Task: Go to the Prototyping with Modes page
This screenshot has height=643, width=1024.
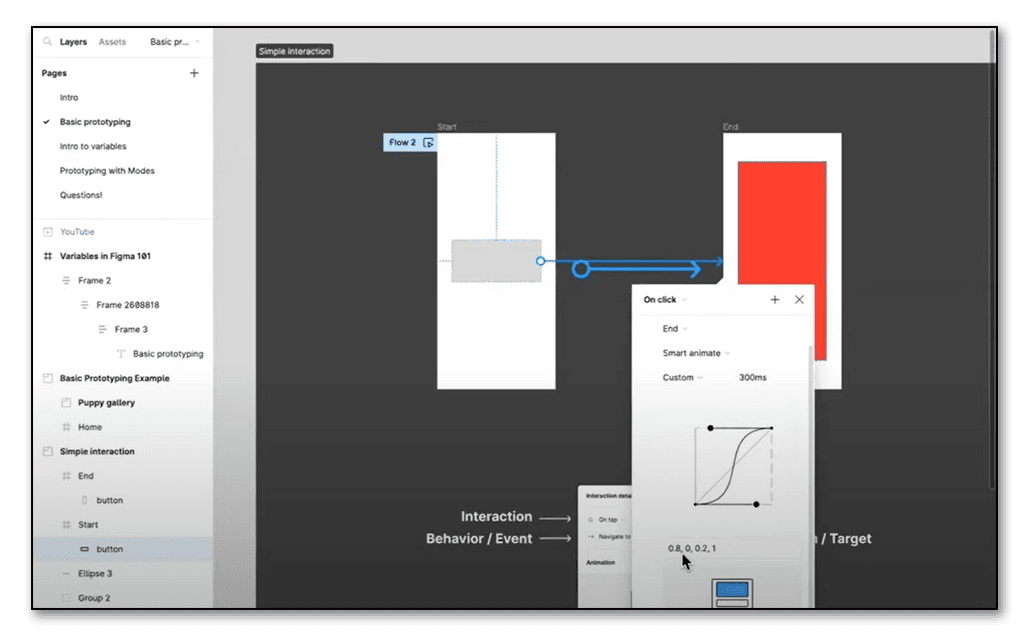Action: pos(107,171)
